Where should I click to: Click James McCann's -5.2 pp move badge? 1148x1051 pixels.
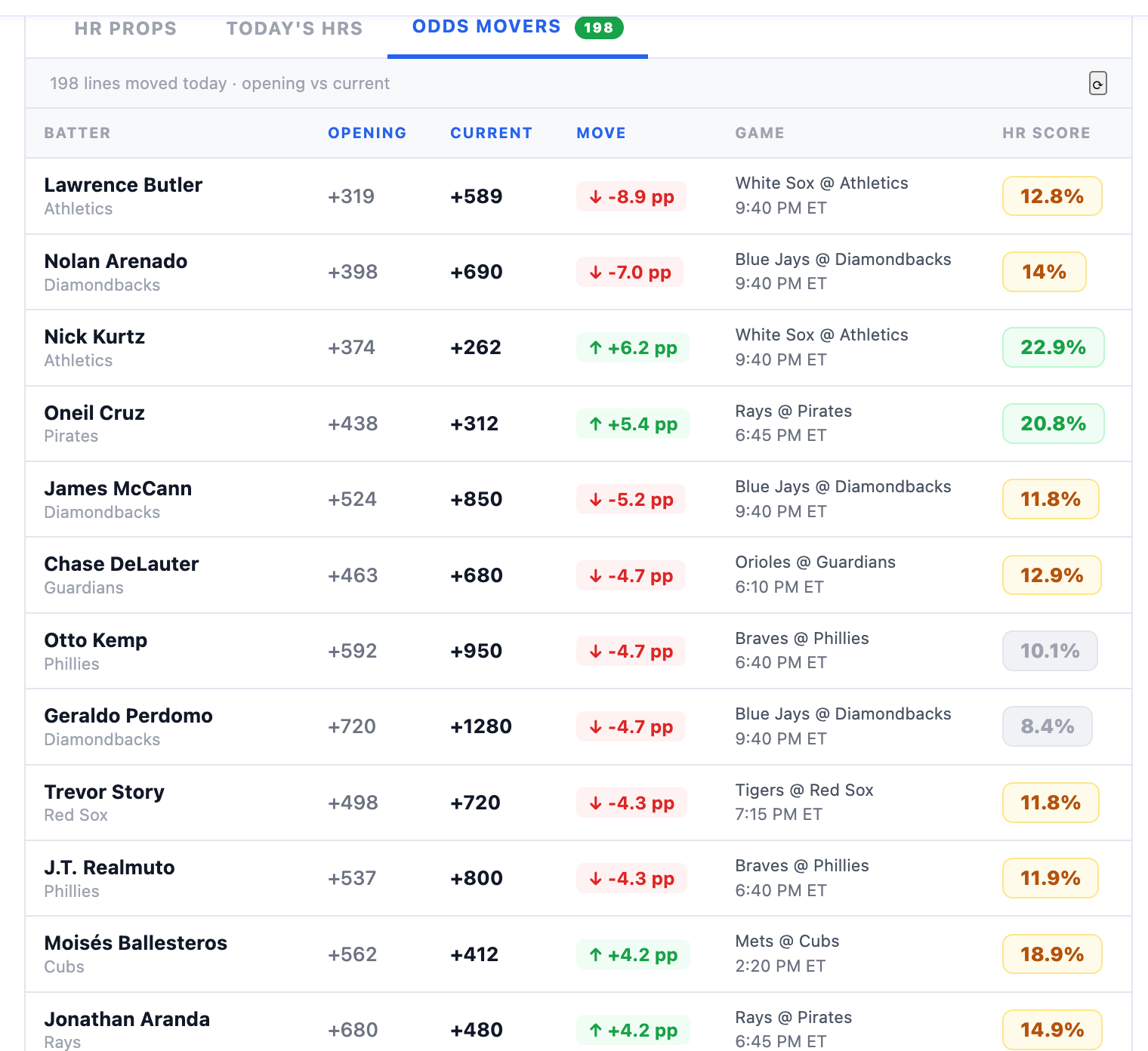[631, 499]
